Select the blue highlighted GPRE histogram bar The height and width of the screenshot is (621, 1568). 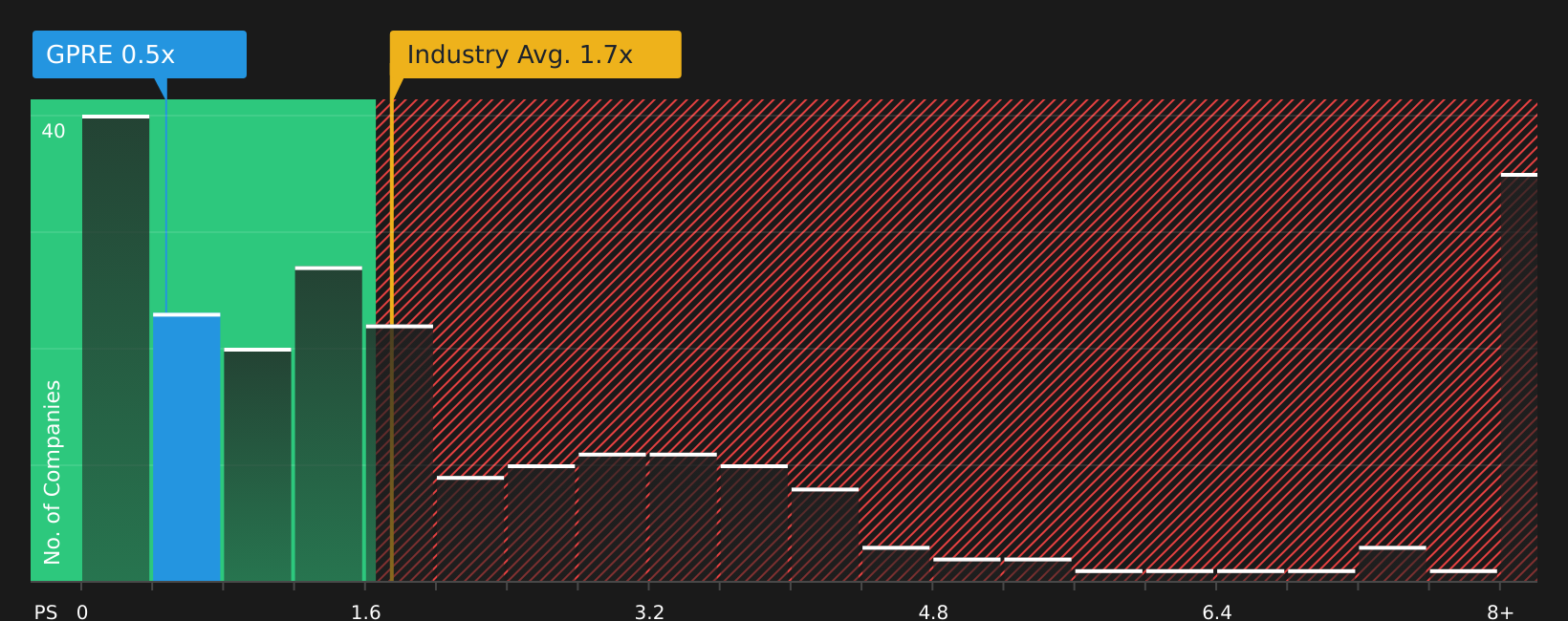click(186, 447)
